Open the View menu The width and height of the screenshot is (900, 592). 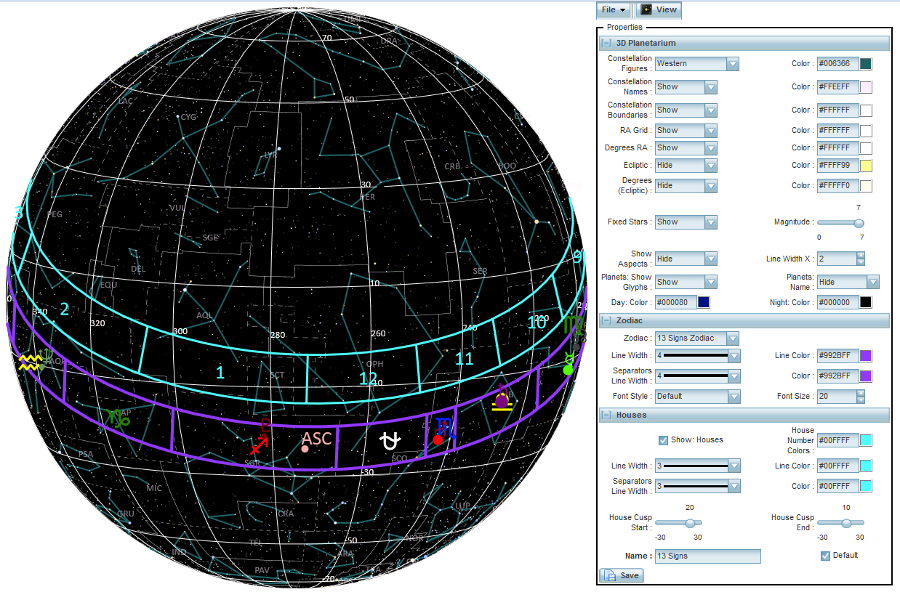pos(658,9)
